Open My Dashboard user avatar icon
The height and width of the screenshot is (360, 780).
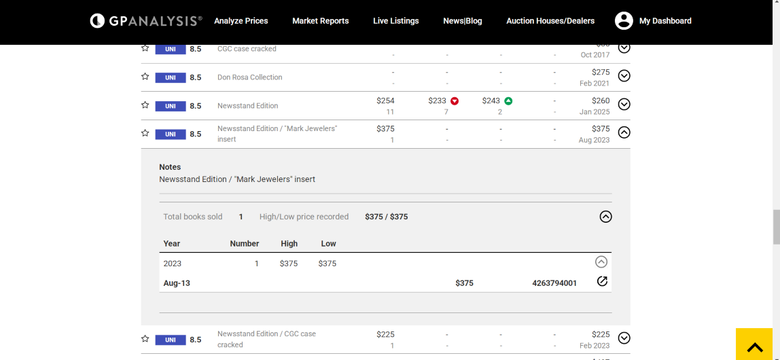click(x=623, y=21)
